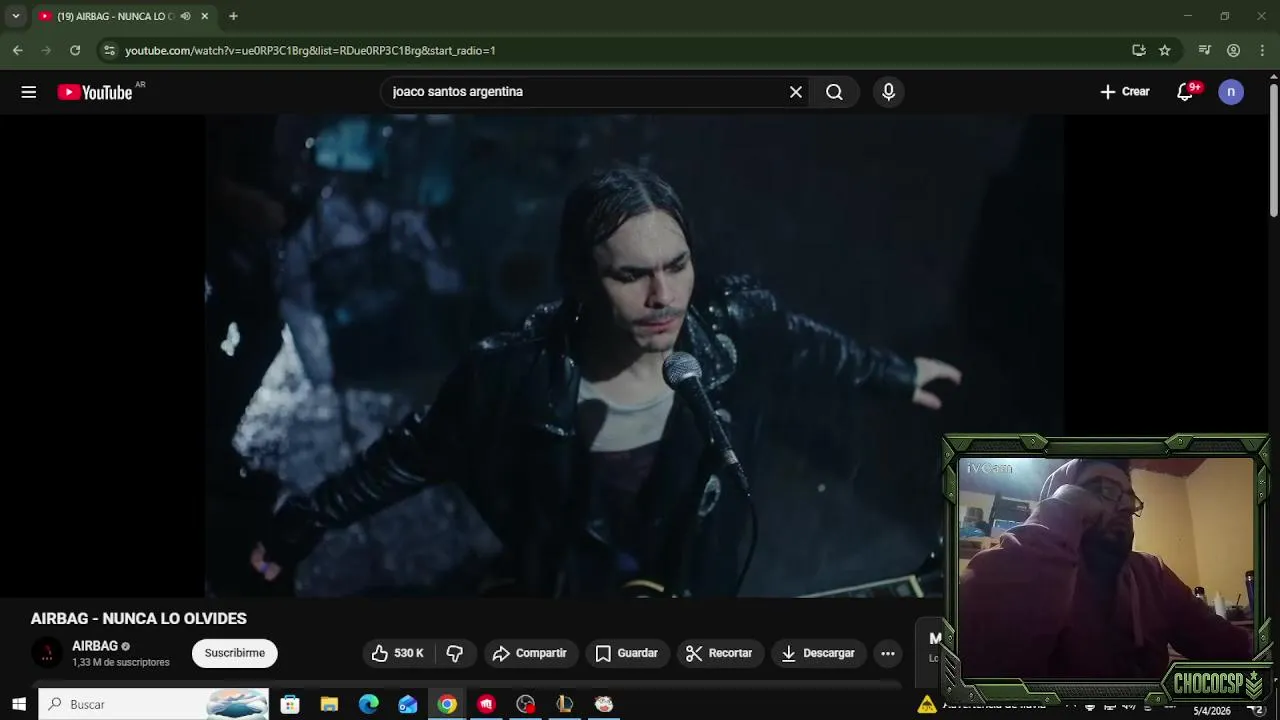The image size is (1280, 720).
Task: Open OBS Studio from the taskbar
Action: (526, 704)
